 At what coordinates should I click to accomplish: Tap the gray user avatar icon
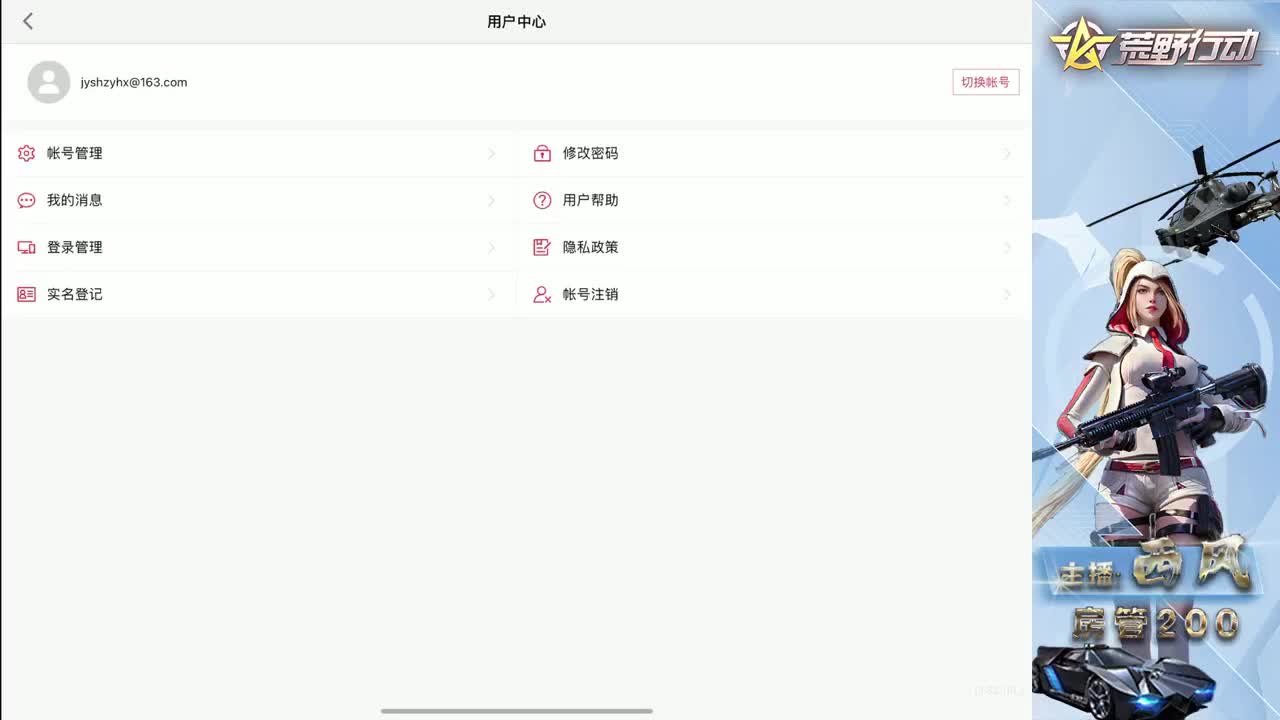49,82
